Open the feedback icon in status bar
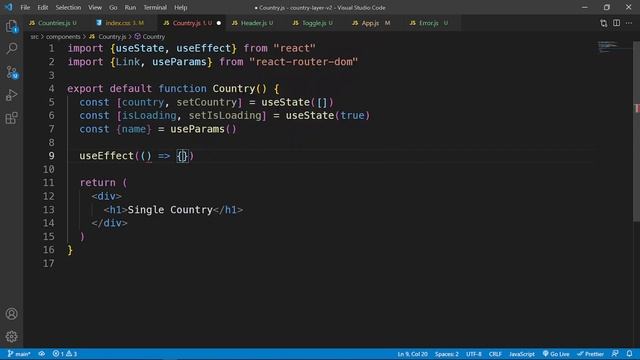Screen dimensions: 640x360 pos(615,354)
